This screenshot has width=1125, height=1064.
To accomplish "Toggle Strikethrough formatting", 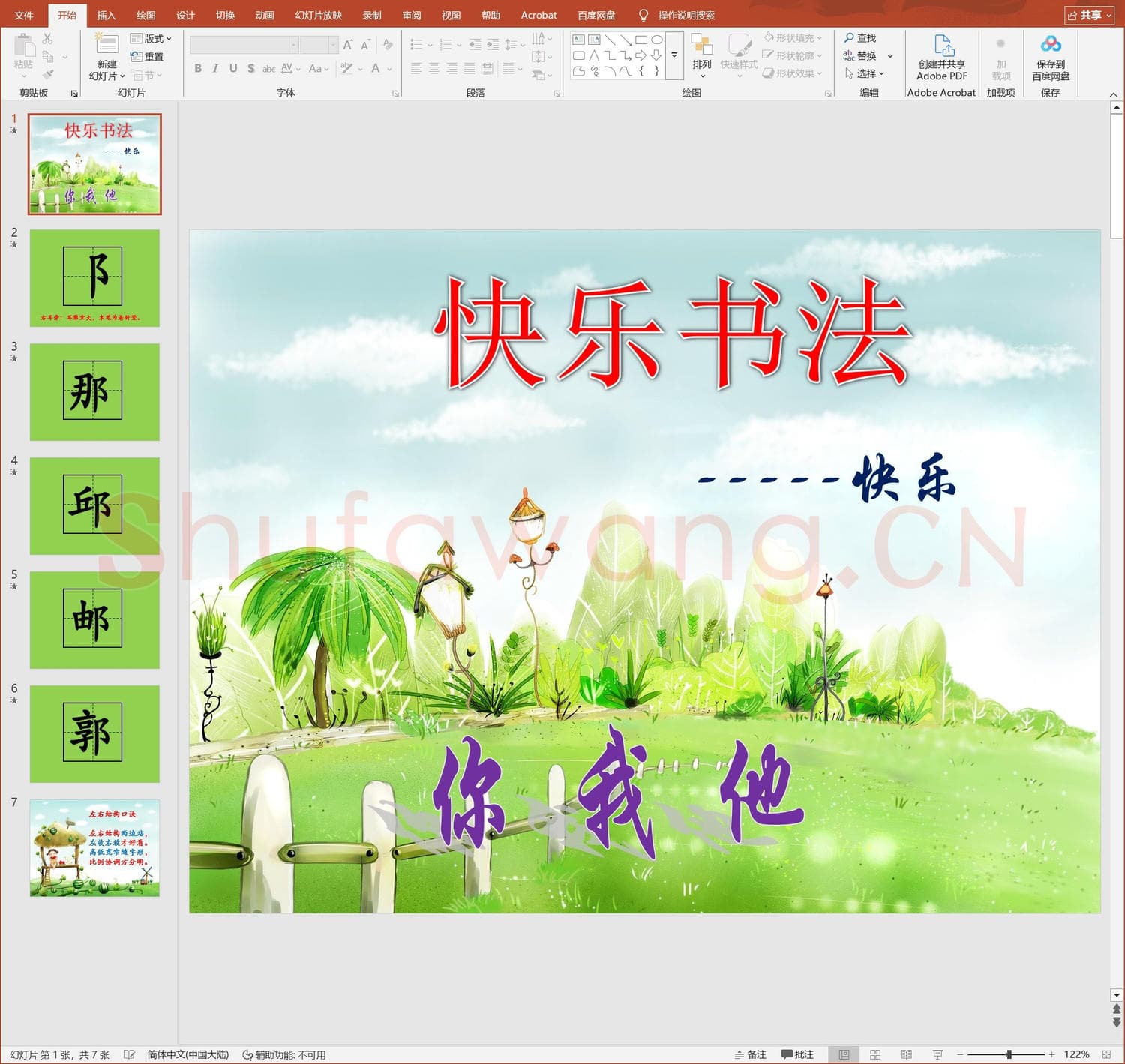I will coord(268,68).
